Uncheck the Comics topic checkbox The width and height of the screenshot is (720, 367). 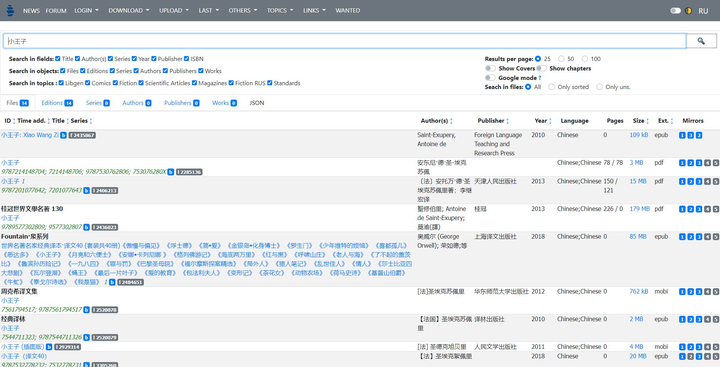point(88,83)
